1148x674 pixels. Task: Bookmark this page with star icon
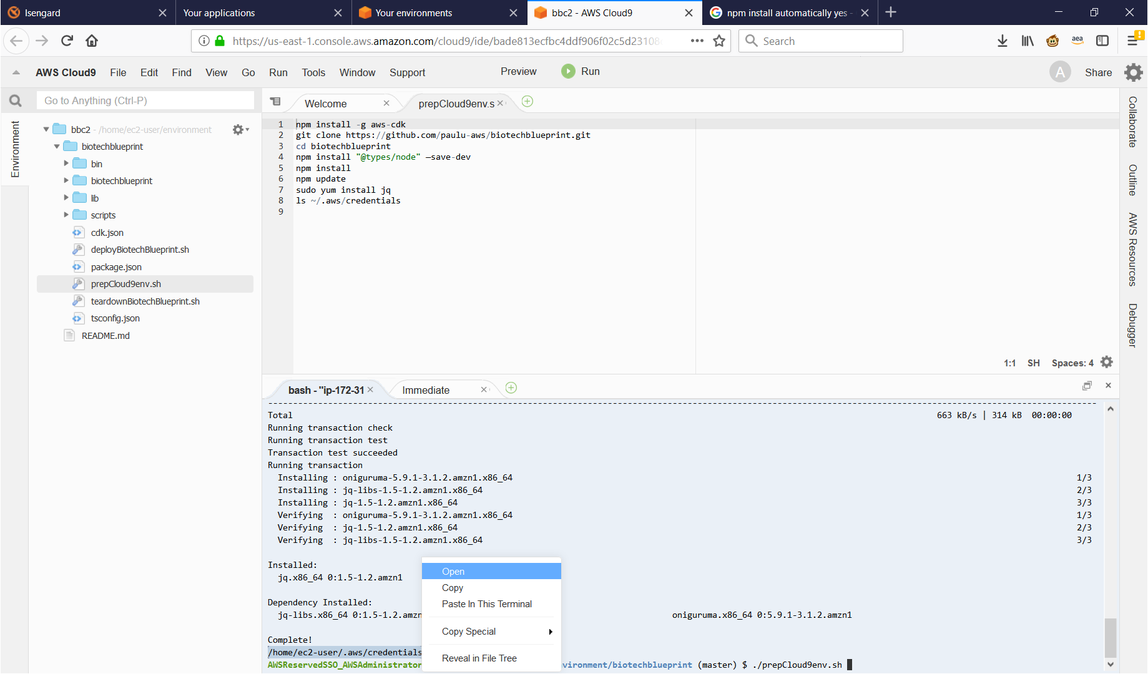719,41
